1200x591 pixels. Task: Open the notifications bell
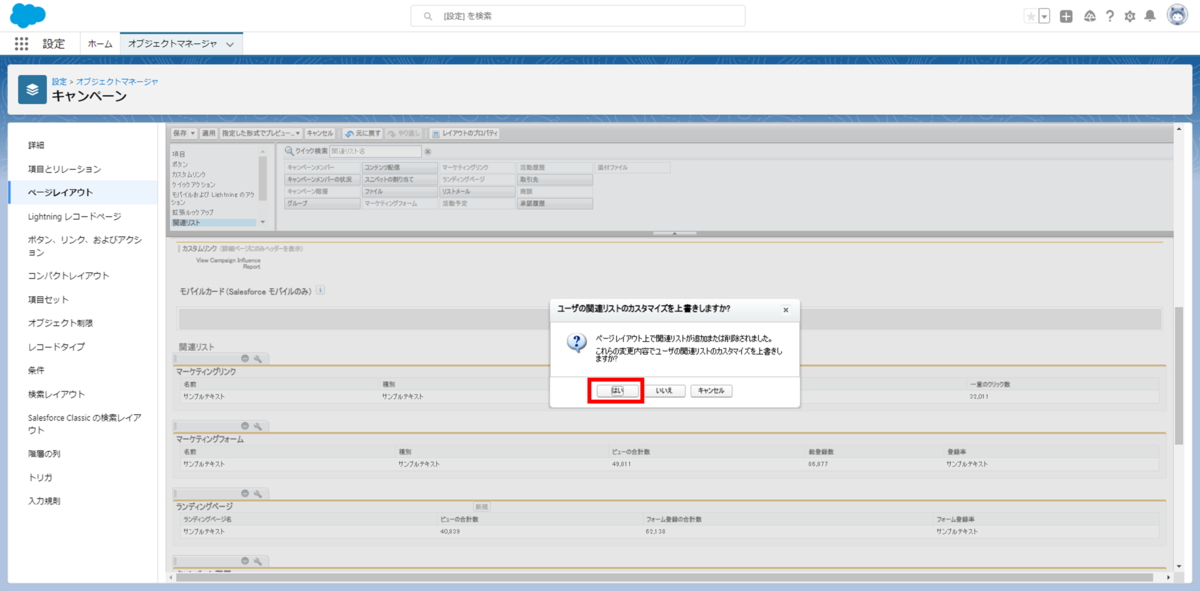pos(1150,16)
